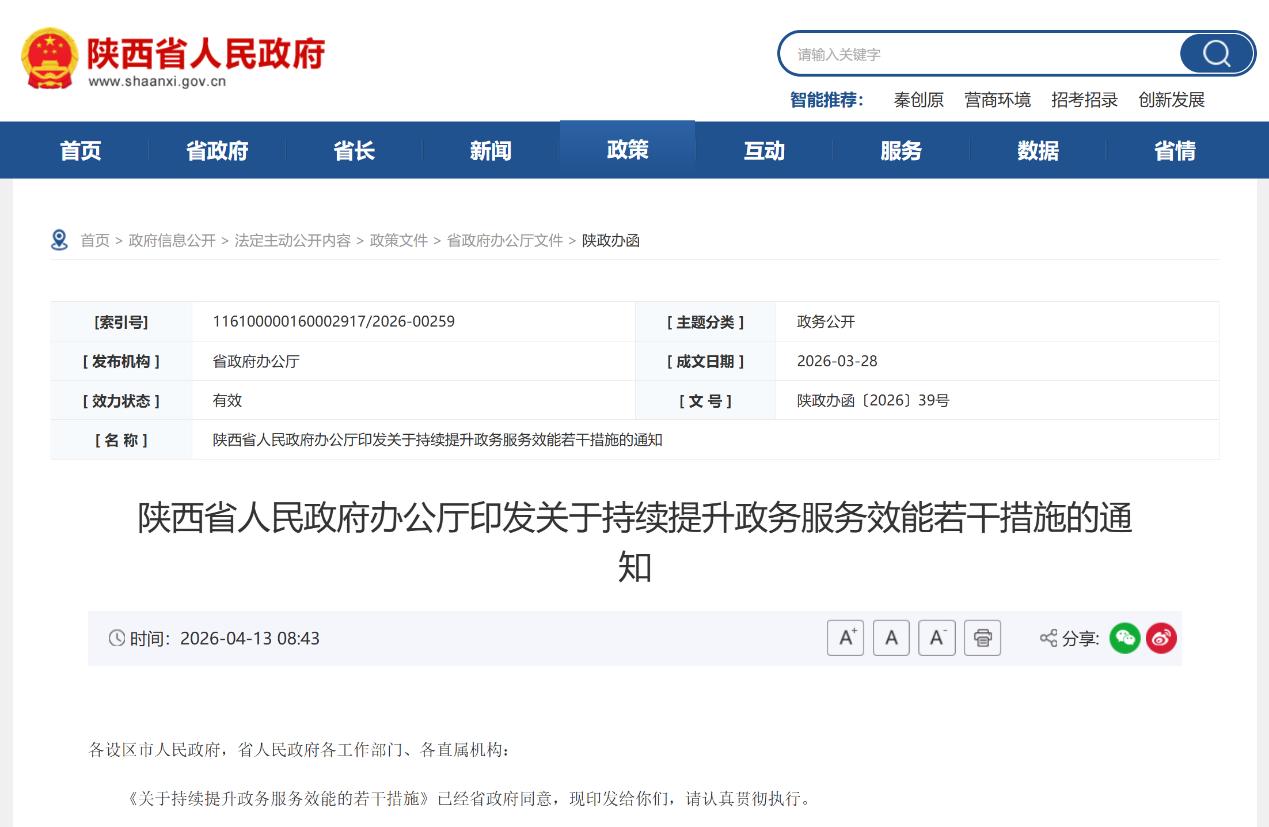The width and height of the screenshot is (1269, 827).
Task: Increase font size with A+ button
Action: click(845, 638)
